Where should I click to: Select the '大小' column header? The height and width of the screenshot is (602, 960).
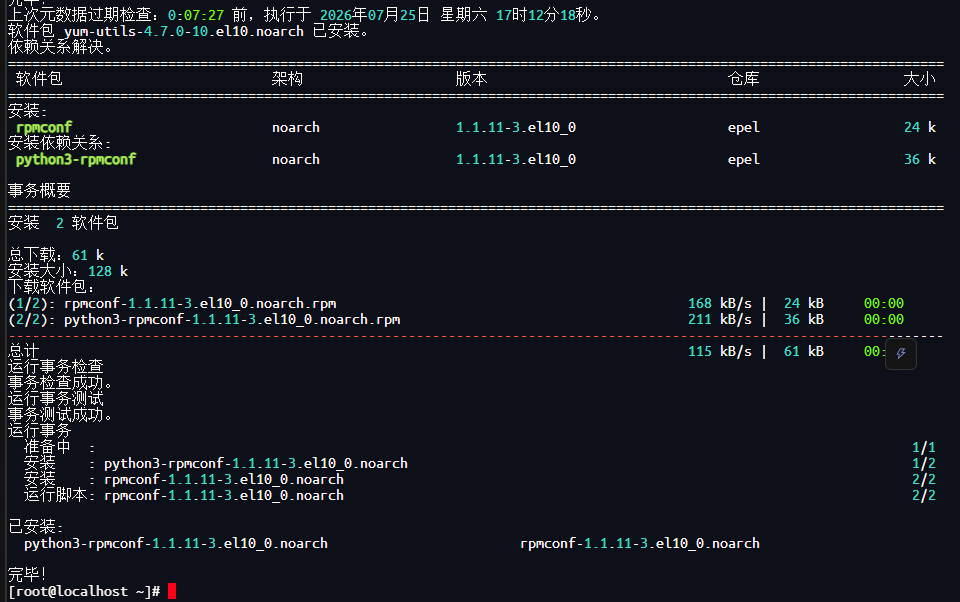920,79
